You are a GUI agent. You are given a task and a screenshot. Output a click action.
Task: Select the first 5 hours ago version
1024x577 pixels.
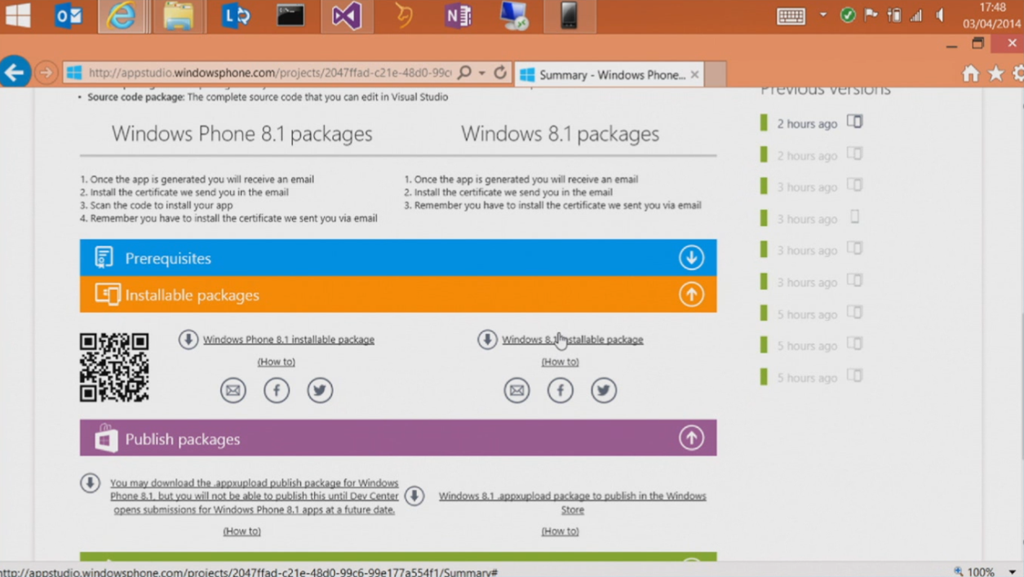807,315
